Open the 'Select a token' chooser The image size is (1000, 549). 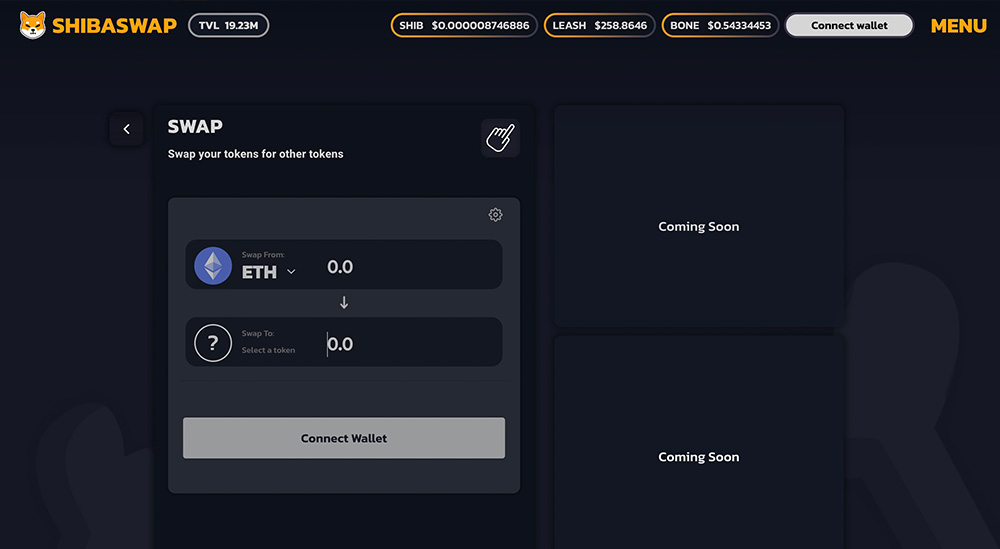(x=268, y=350)
